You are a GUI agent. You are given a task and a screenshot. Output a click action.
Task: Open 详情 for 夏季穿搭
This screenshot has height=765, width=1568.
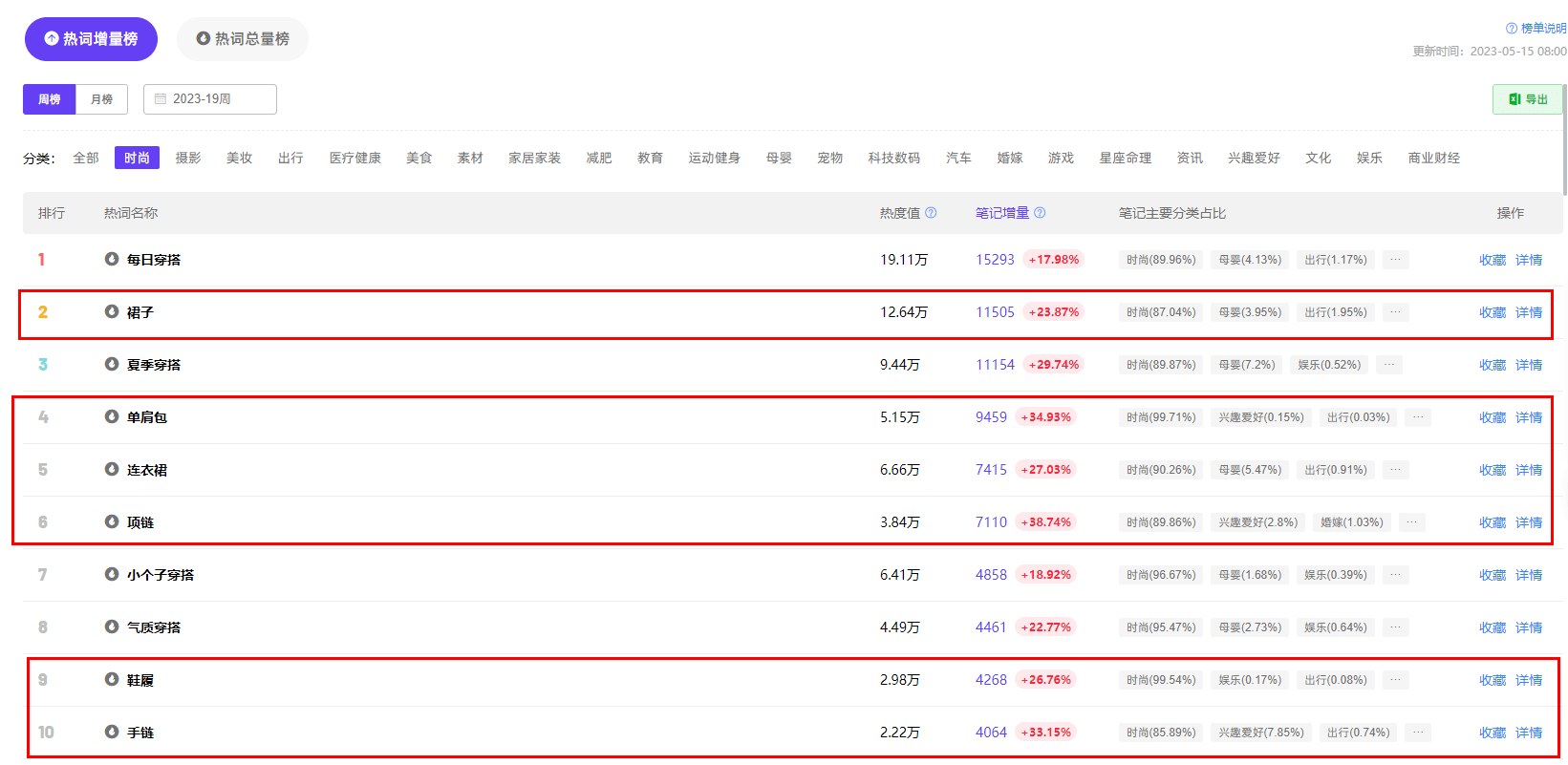1529,365
